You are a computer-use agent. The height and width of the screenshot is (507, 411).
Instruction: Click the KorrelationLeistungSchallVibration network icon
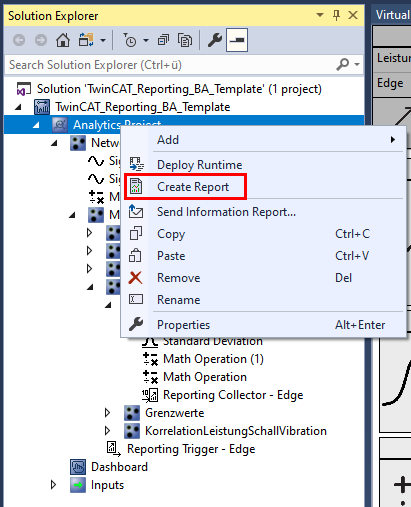[x=132, y=431]
